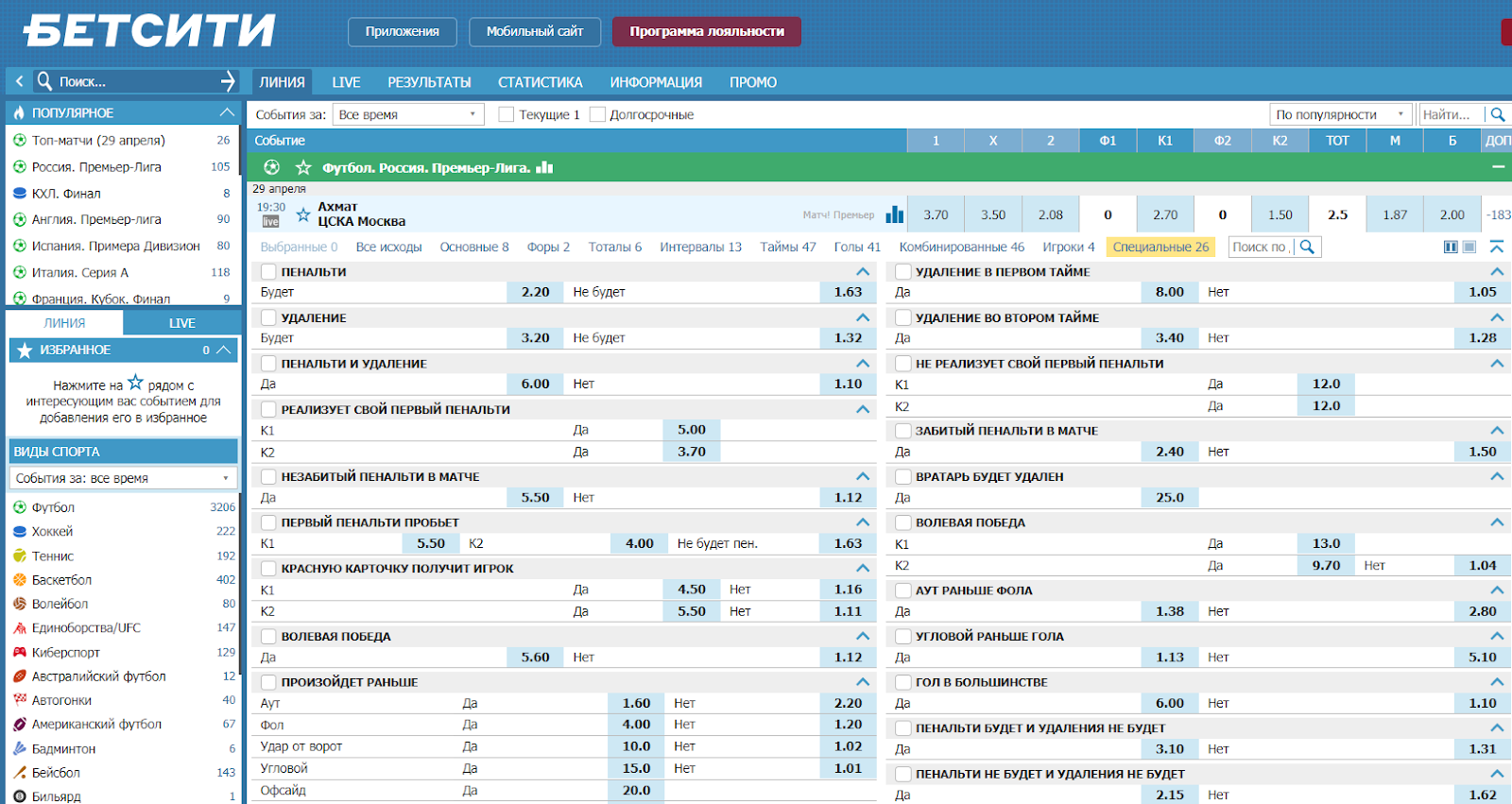This screenshot has height=804, width=1512.
Task: Switch to the Специальные 26 tab
Action: (1160, 247)
